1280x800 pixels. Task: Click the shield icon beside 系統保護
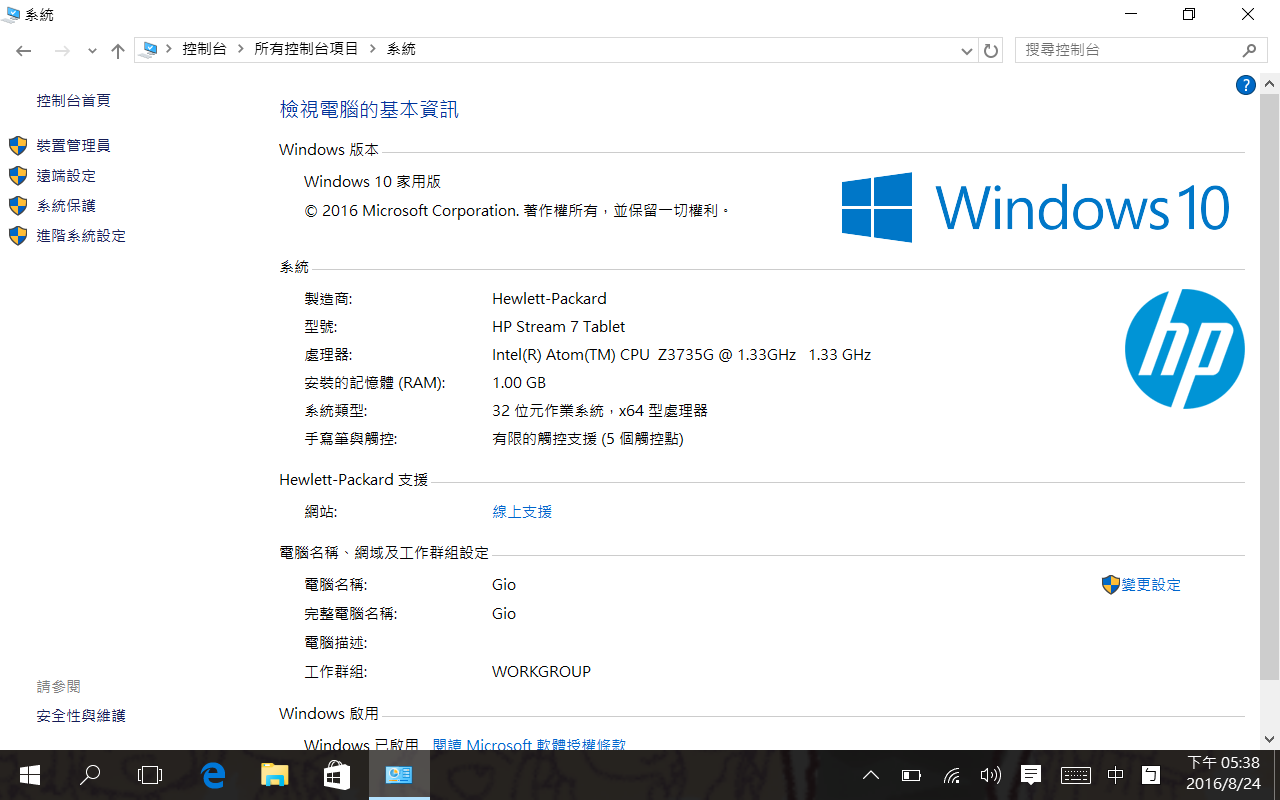[18, 206]
